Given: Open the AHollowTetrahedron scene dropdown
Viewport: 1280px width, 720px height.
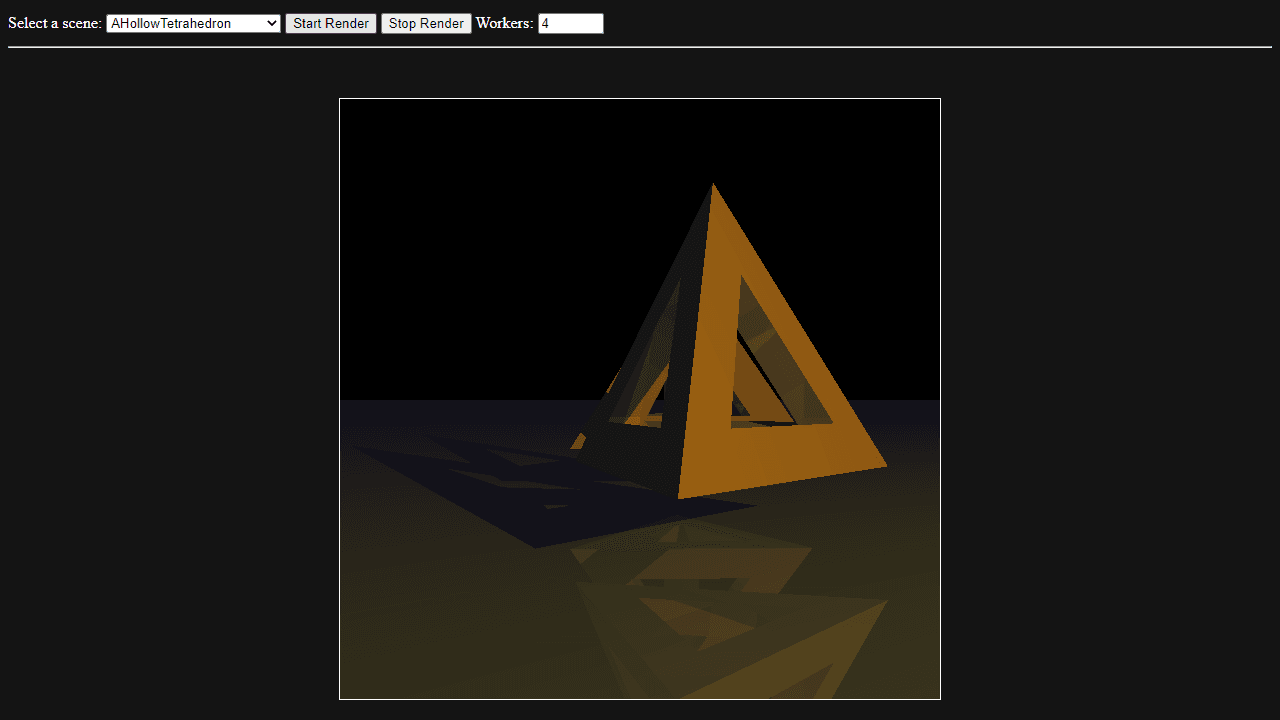Looking at the screenshot, I should 193,23.
